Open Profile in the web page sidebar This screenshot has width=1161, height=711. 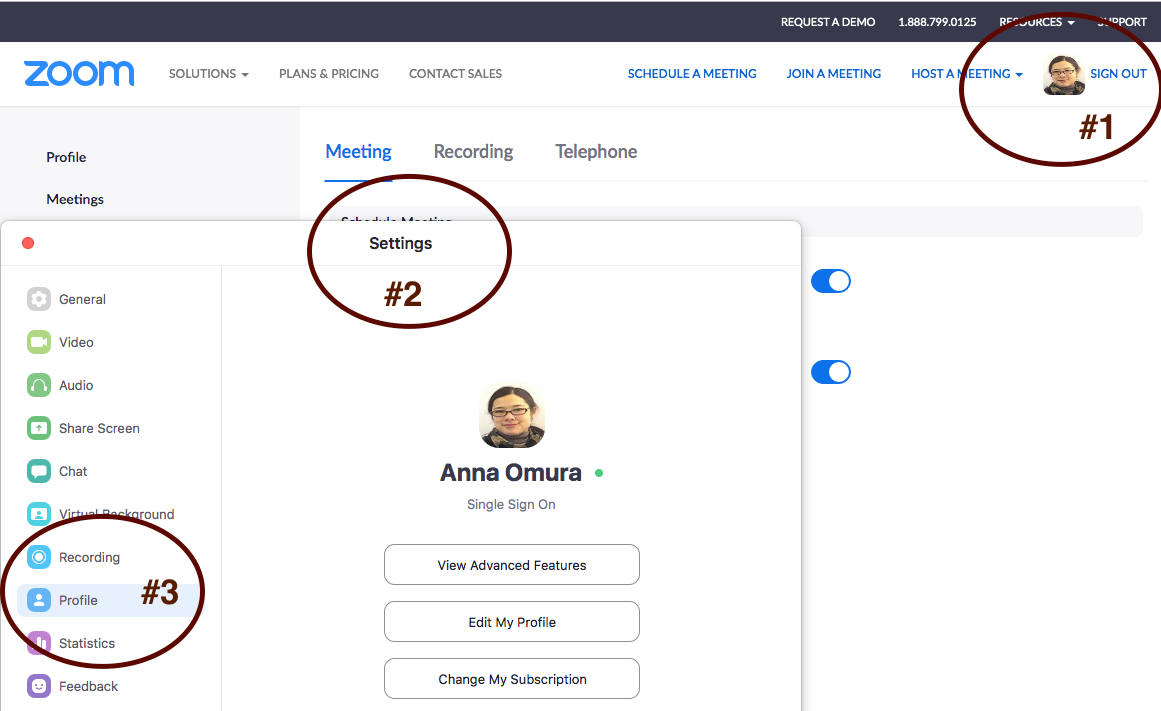tap(66, 157)
